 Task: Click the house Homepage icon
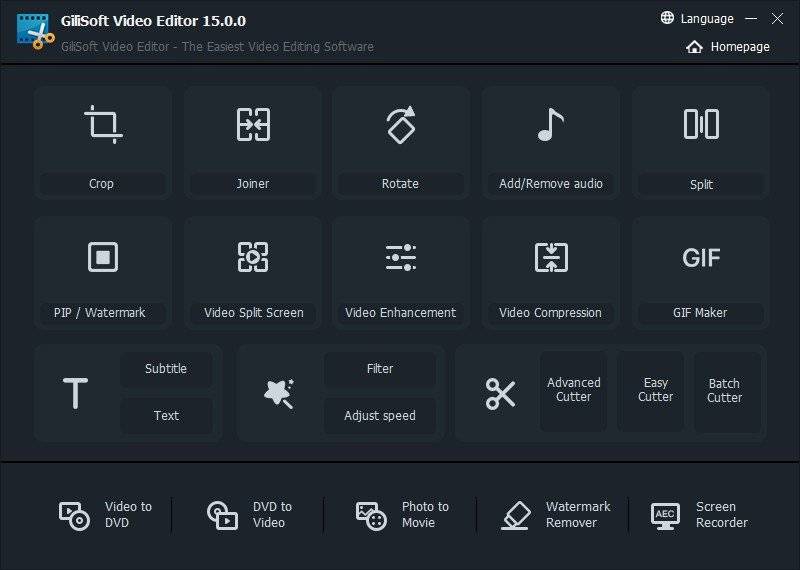694,47
